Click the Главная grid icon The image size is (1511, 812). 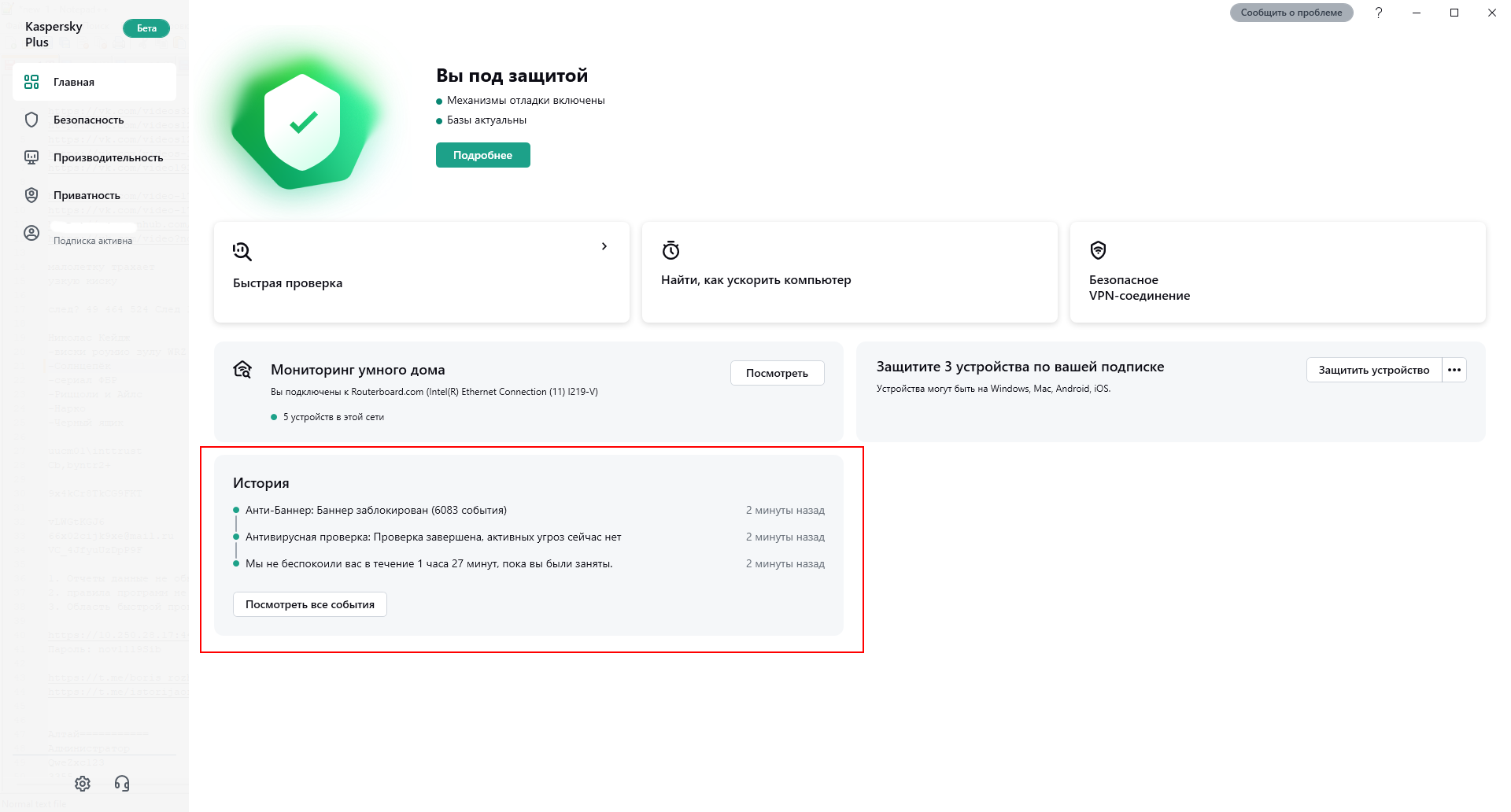coord(31,82)
